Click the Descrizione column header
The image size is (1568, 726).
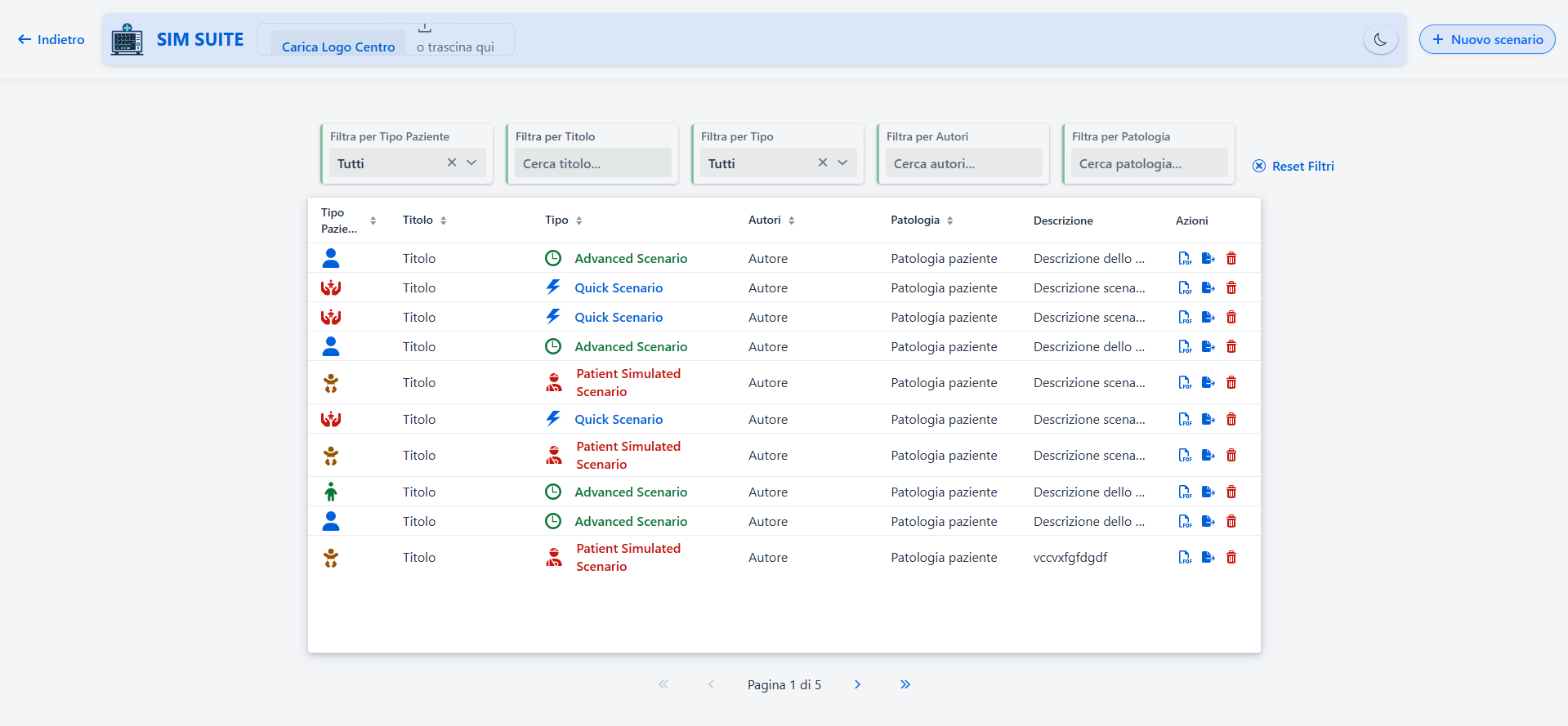pos(1063,220)
